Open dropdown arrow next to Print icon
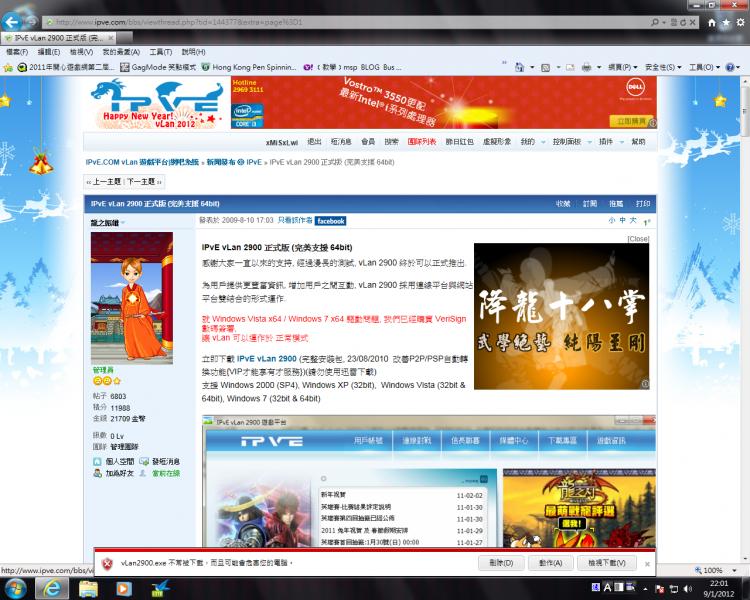The image size is (750, 600). click(599, 67)
